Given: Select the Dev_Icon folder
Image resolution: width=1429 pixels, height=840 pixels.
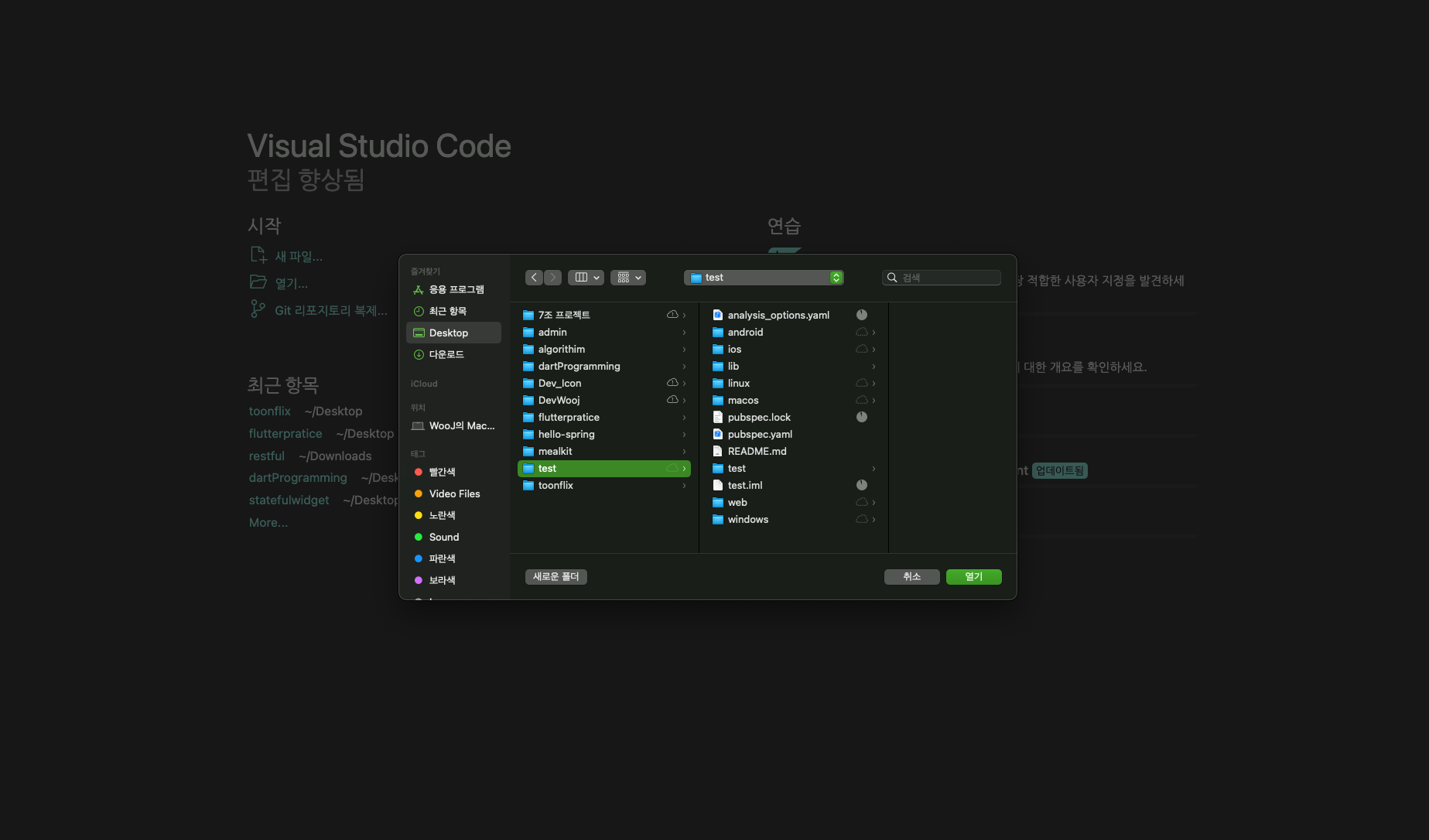Looking at the screenshot, I should (604, 383).
